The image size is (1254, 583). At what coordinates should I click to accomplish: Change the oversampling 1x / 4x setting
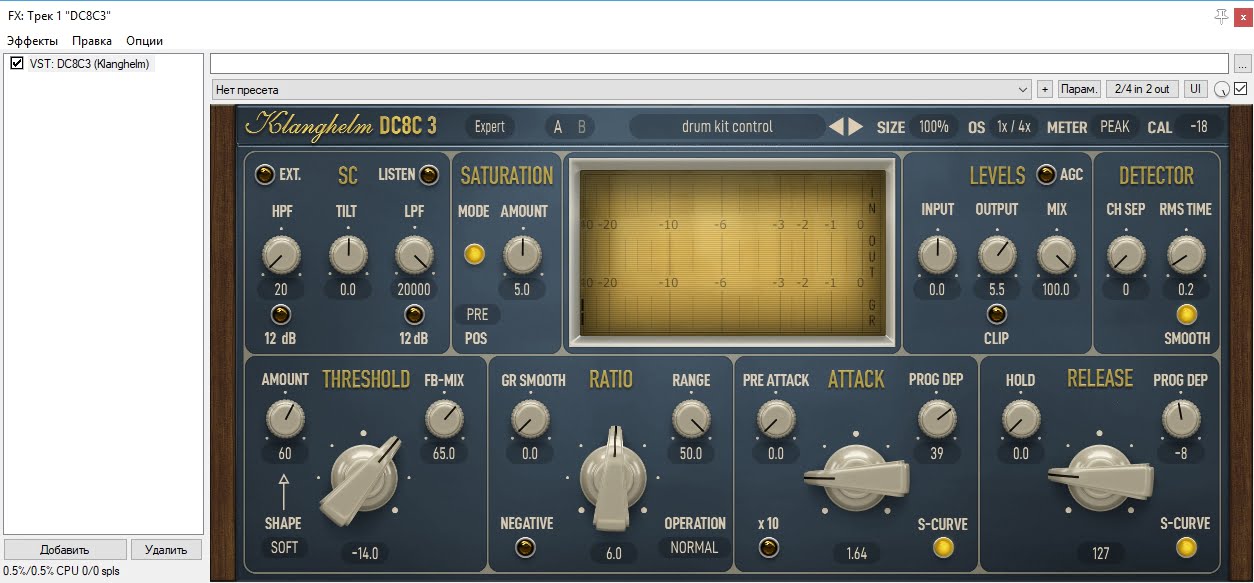click(1013, 127)
